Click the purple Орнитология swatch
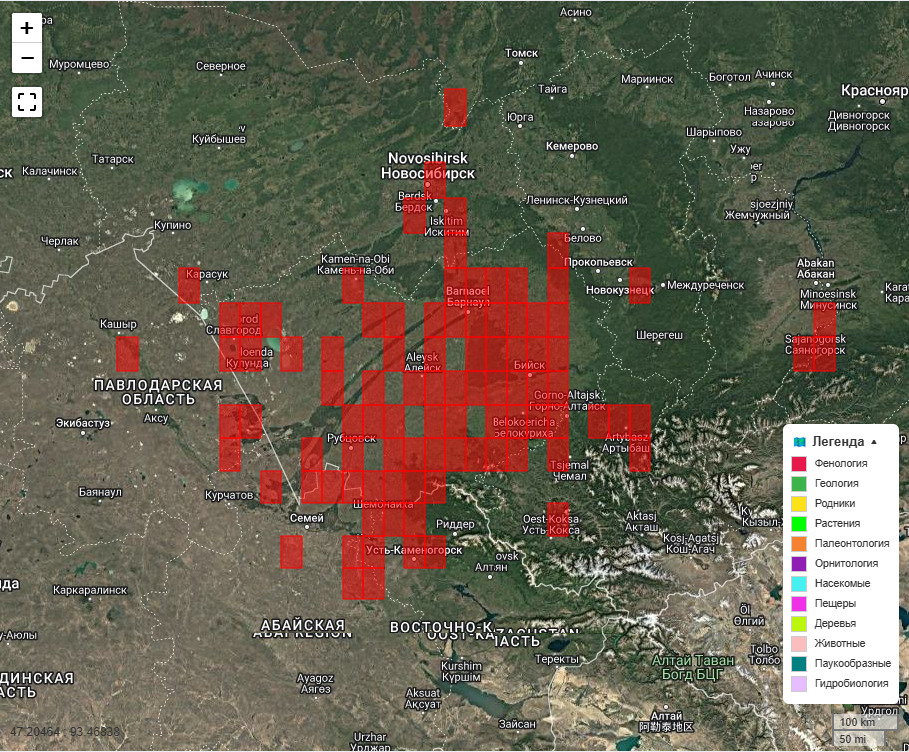909x752 pixels. click(799, 564)
